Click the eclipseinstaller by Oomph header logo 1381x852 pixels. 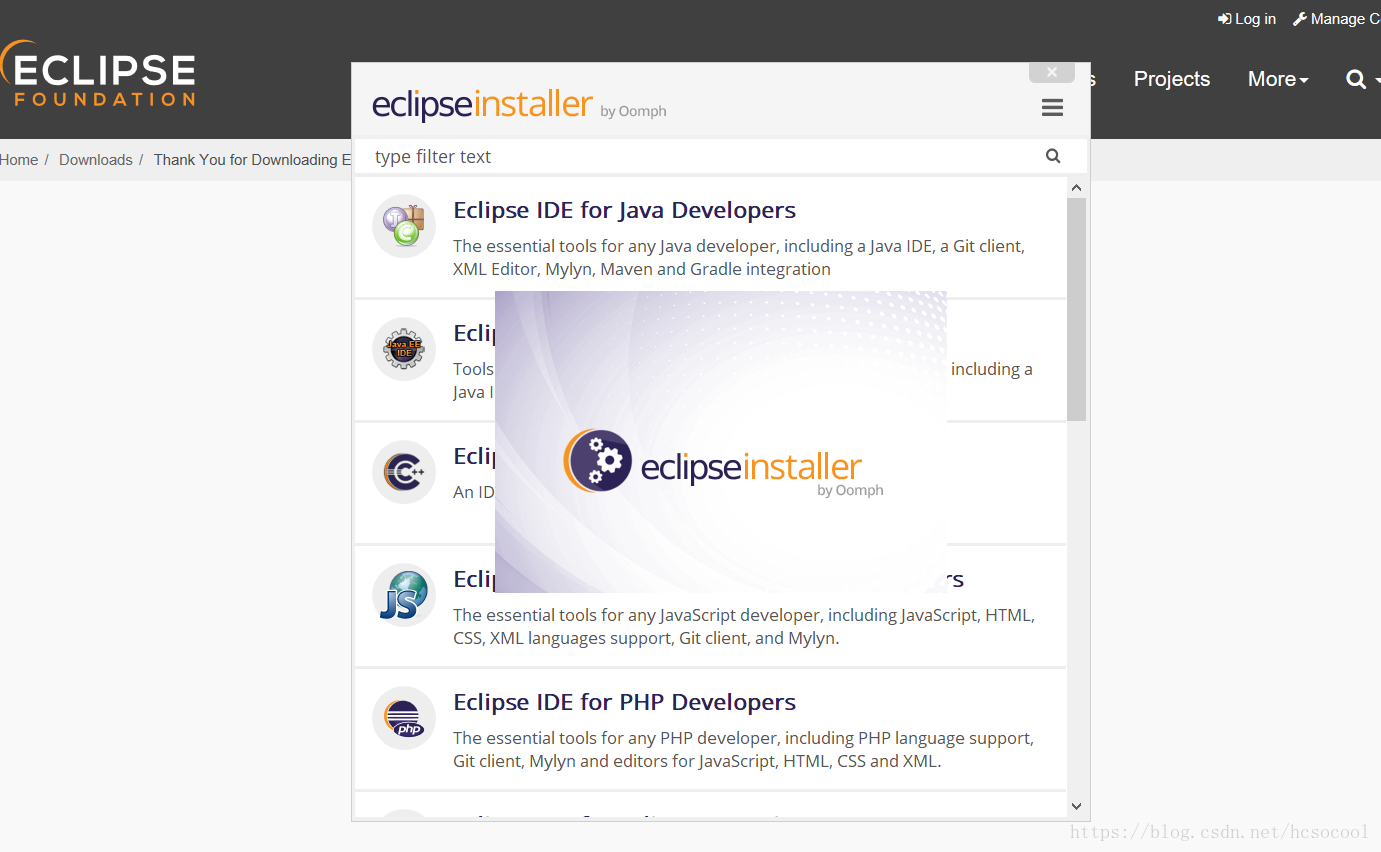519,105
